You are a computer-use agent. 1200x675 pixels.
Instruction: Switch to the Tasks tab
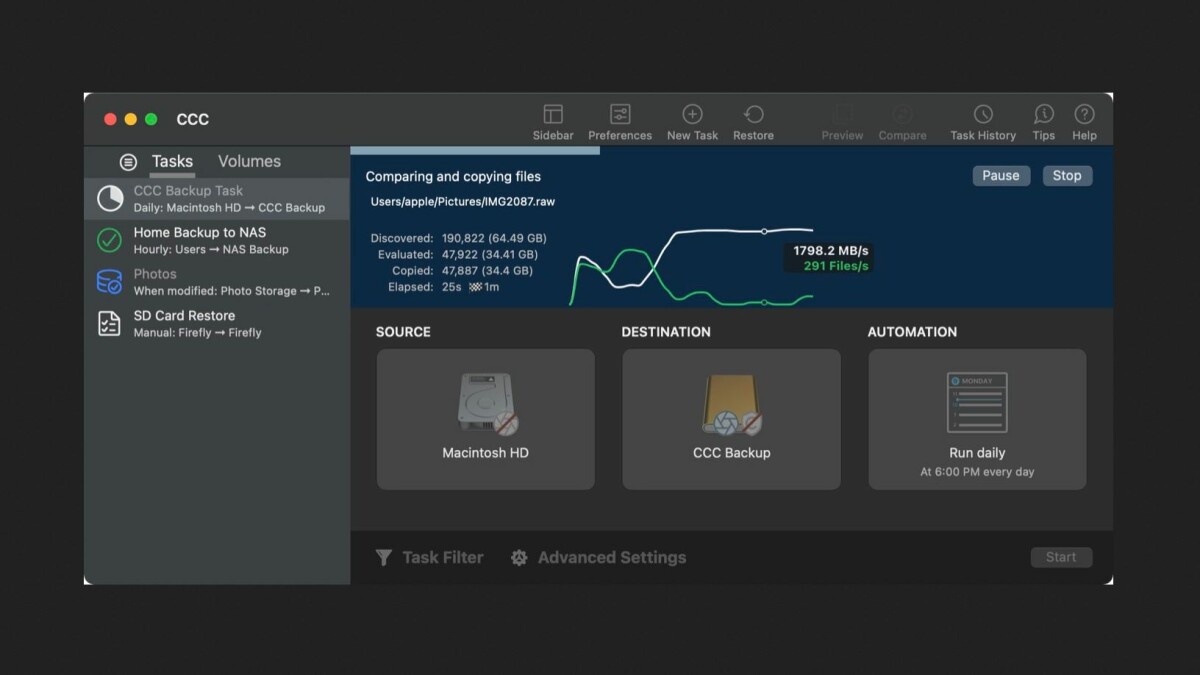[x=172, y=161]
